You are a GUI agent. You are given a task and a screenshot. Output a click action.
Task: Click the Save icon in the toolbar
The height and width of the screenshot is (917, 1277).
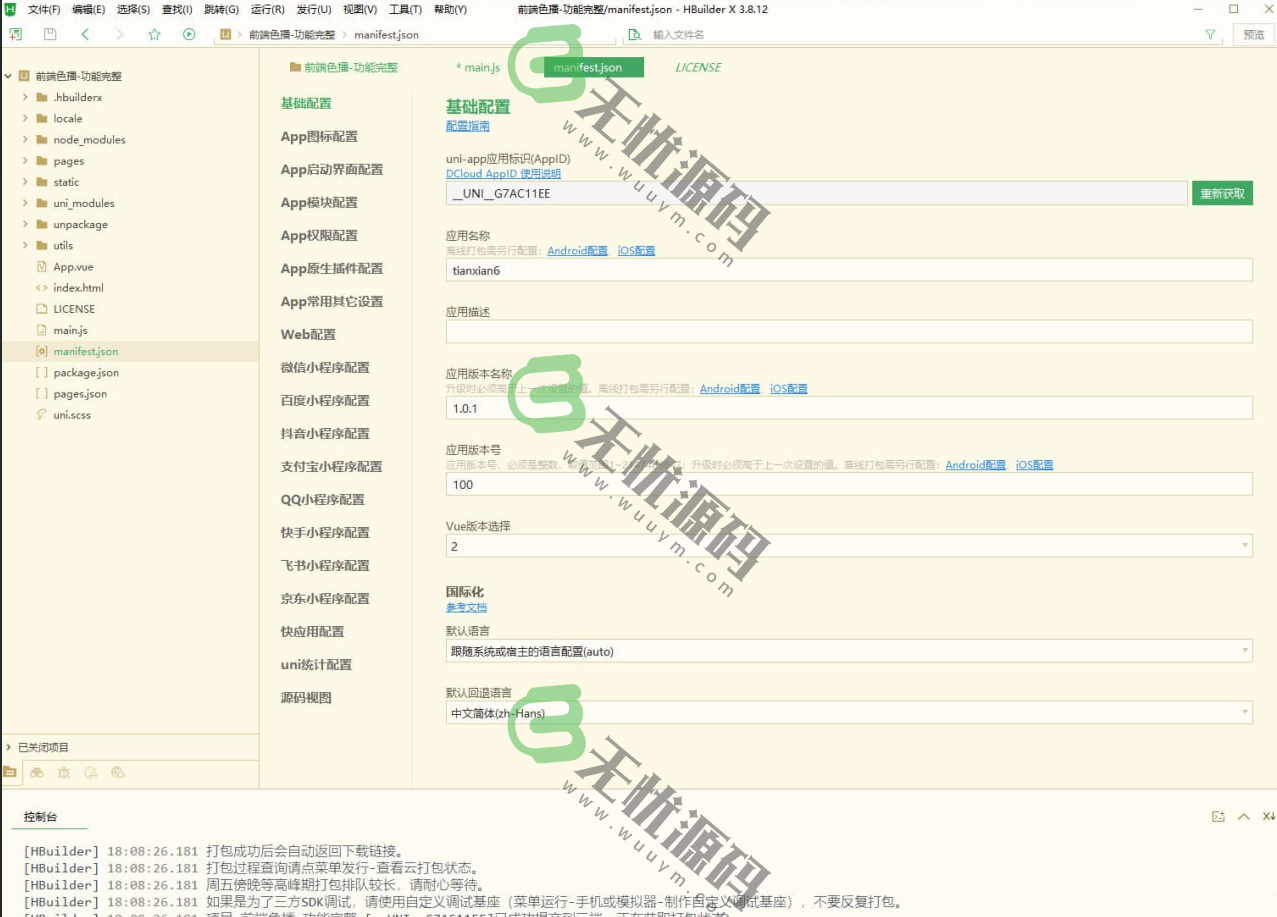pos(49,33)
